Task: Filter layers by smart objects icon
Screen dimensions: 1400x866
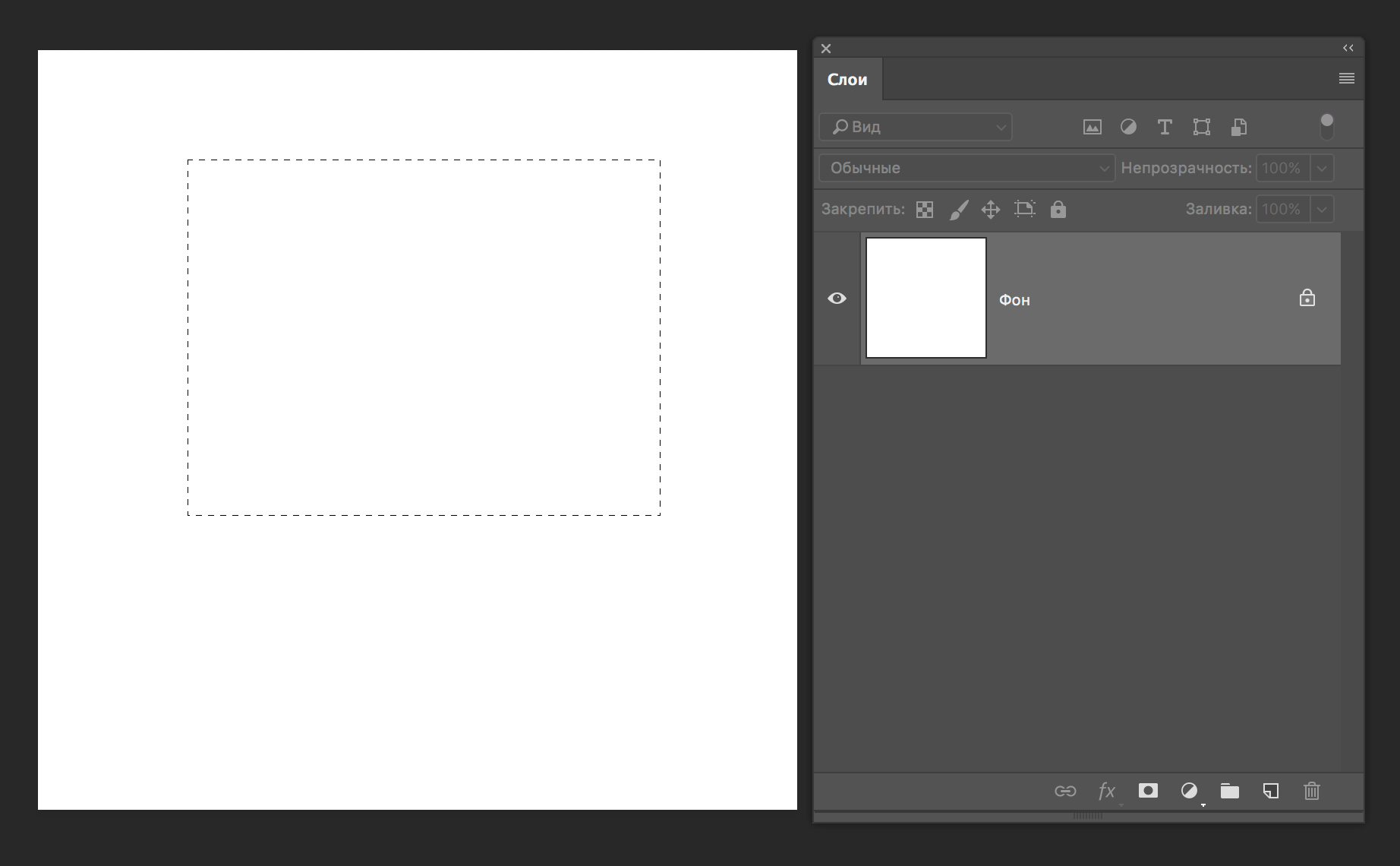Action: click(x=1238, y=128)
